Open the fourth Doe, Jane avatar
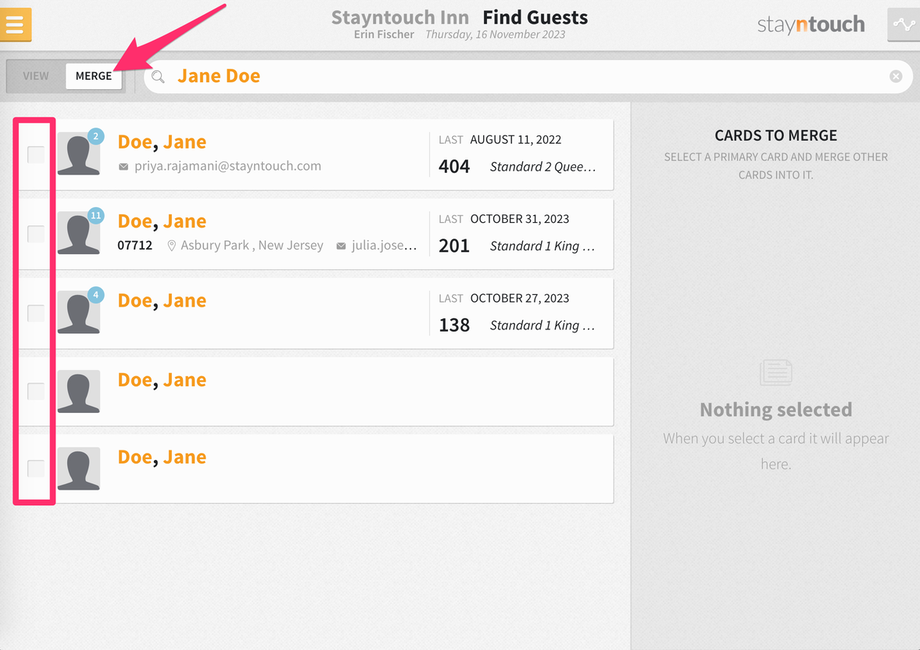 (x=79, y=391)
